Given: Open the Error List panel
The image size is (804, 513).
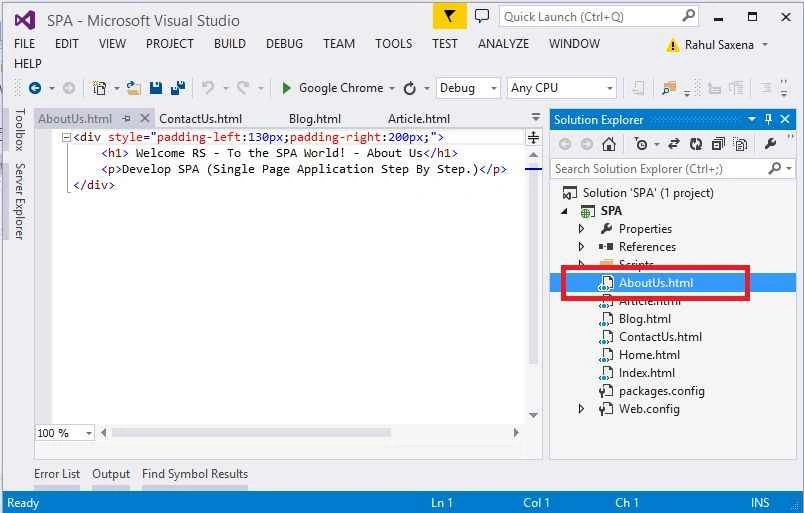Looking at the screenshot, I should click(57, 473).
